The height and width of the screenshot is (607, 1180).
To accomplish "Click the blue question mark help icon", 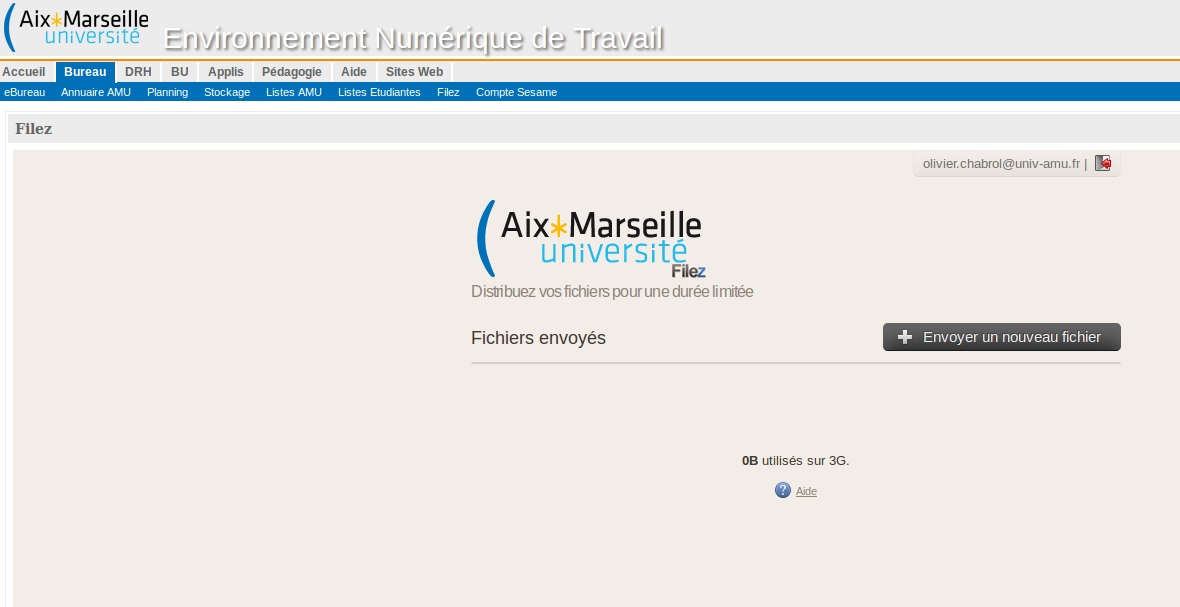I will (783, 490).
